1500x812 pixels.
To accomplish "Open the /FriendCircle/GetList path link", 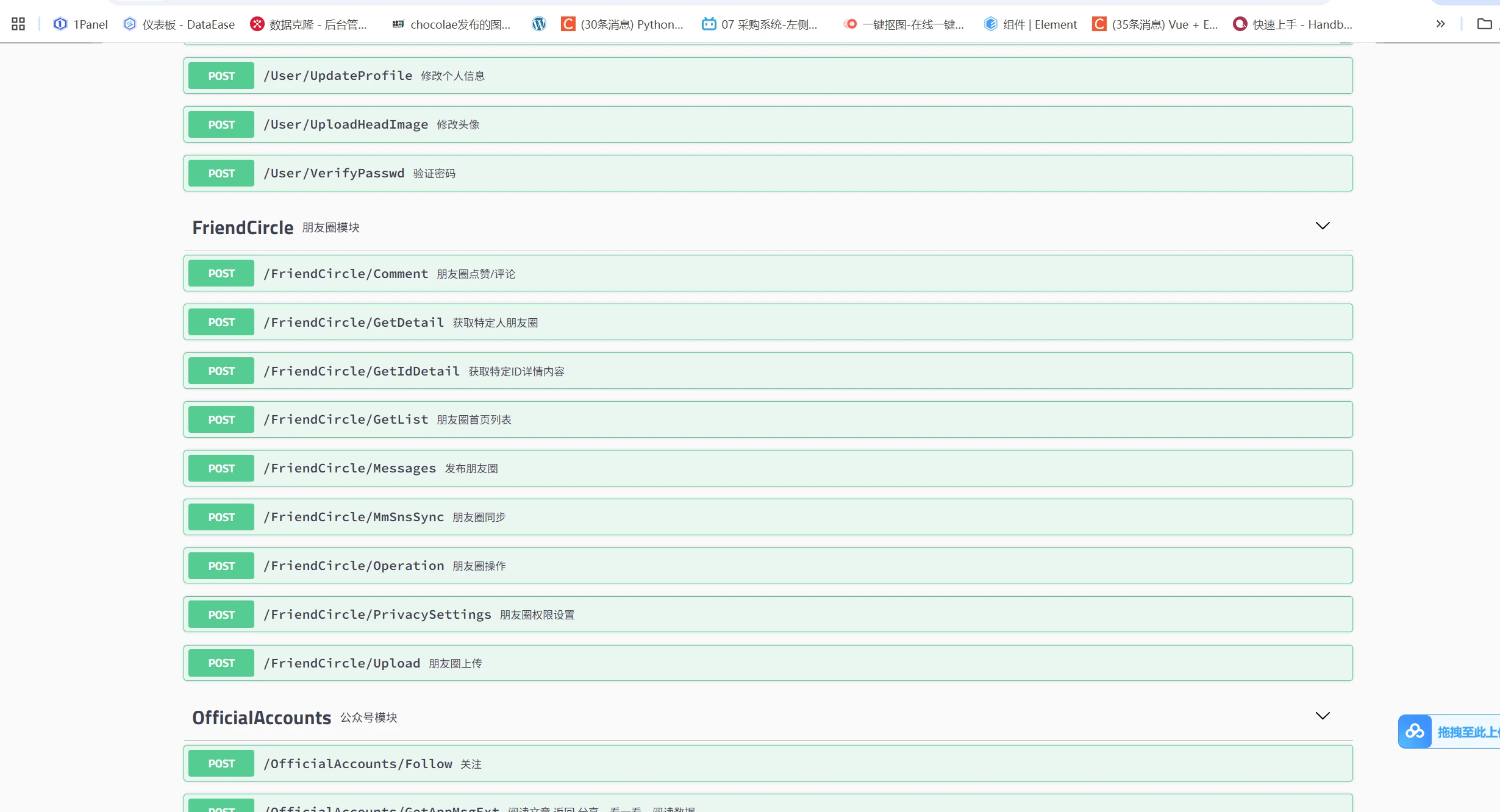I will 346,419.
